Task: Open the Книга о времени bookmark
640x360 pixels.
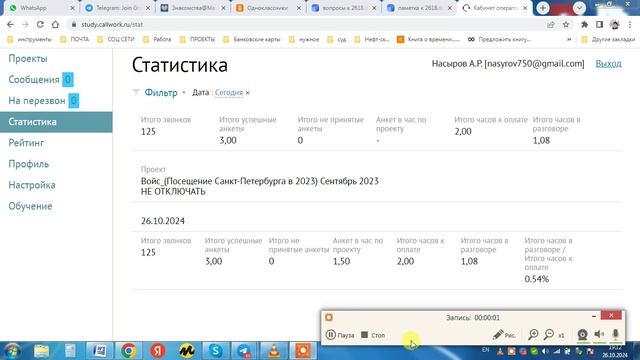Action: click(x=429, y=40)
